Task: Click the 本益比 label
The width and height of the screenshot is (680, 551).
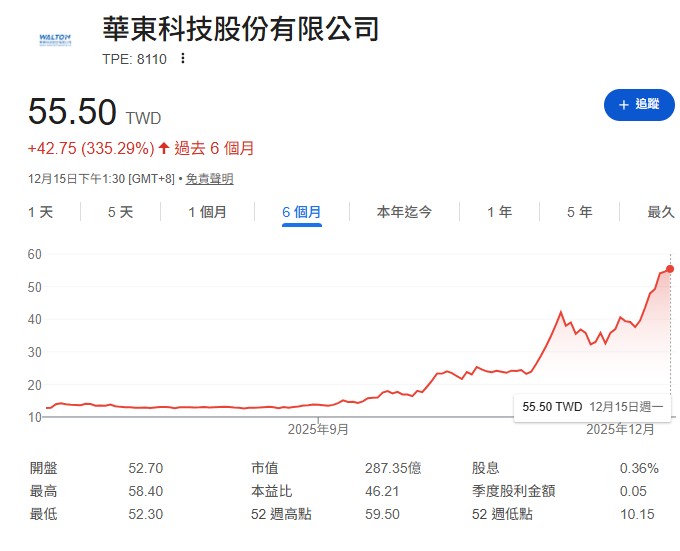Action: click(271, 491)
